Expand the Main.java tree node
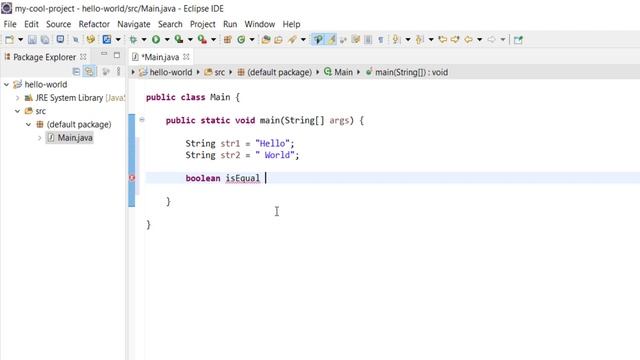 click(40, 138)
